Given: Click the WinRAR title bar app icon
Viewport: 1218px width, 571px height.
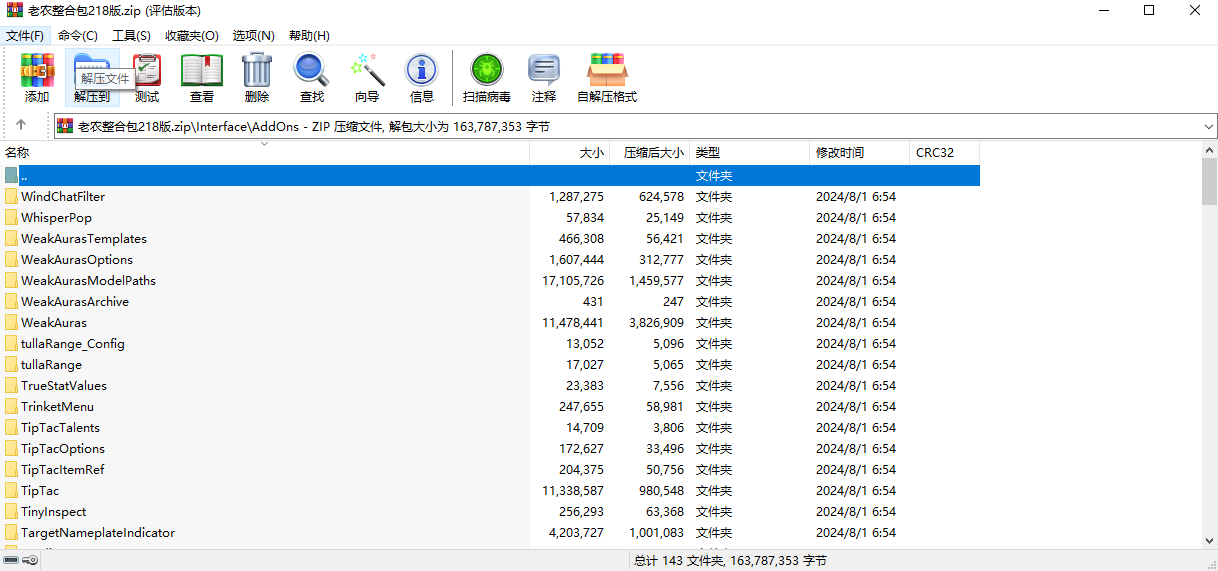Looking at the screenshot, I should tap(14, 10).
